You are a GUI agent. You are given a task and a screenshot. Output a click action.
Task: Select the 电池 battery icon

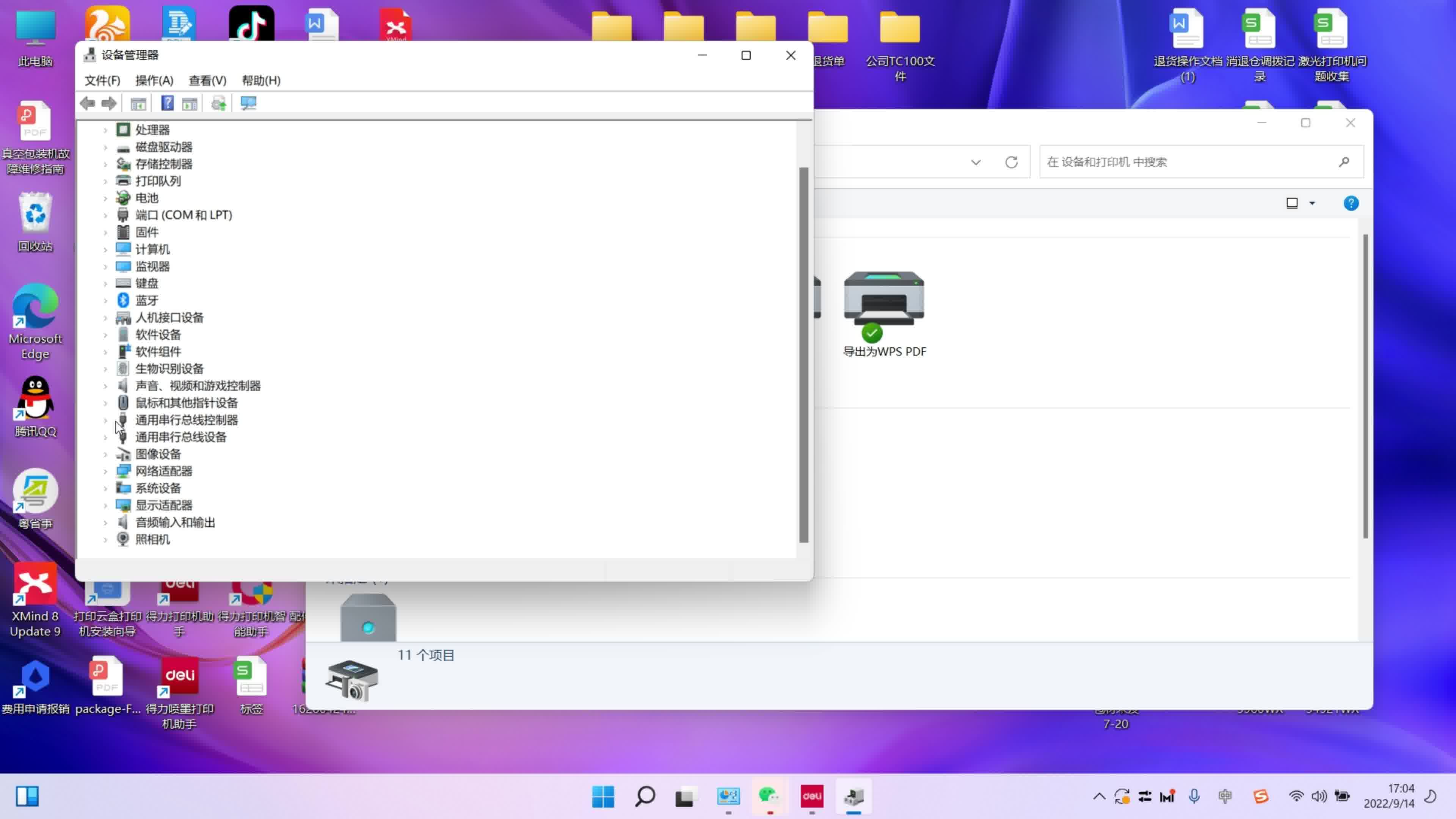(123, 198)
